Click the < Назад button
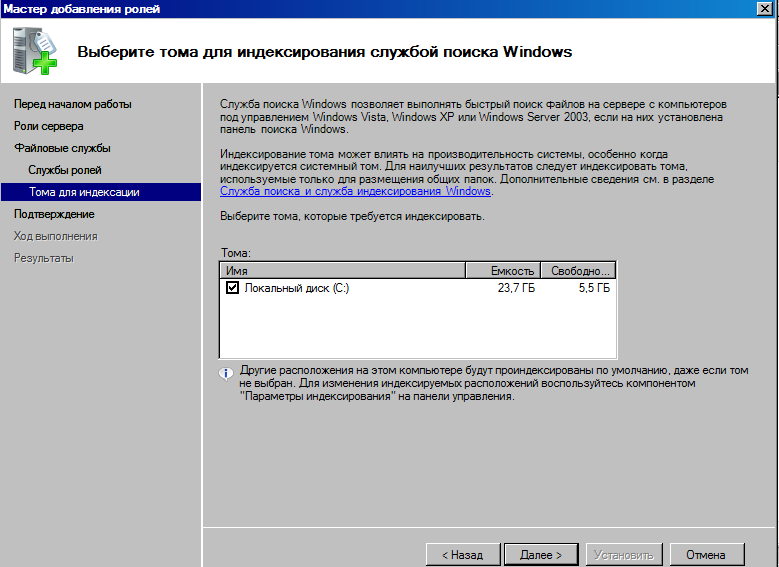This screenshot has height=567, width=779. coord(463,555)
